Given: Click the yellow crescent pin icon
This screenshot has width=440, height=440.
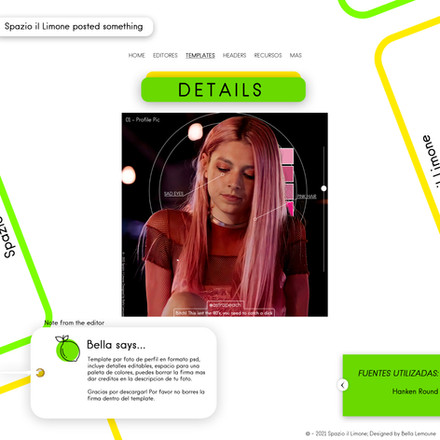Looking at the screenshot, I should point(40,372).
